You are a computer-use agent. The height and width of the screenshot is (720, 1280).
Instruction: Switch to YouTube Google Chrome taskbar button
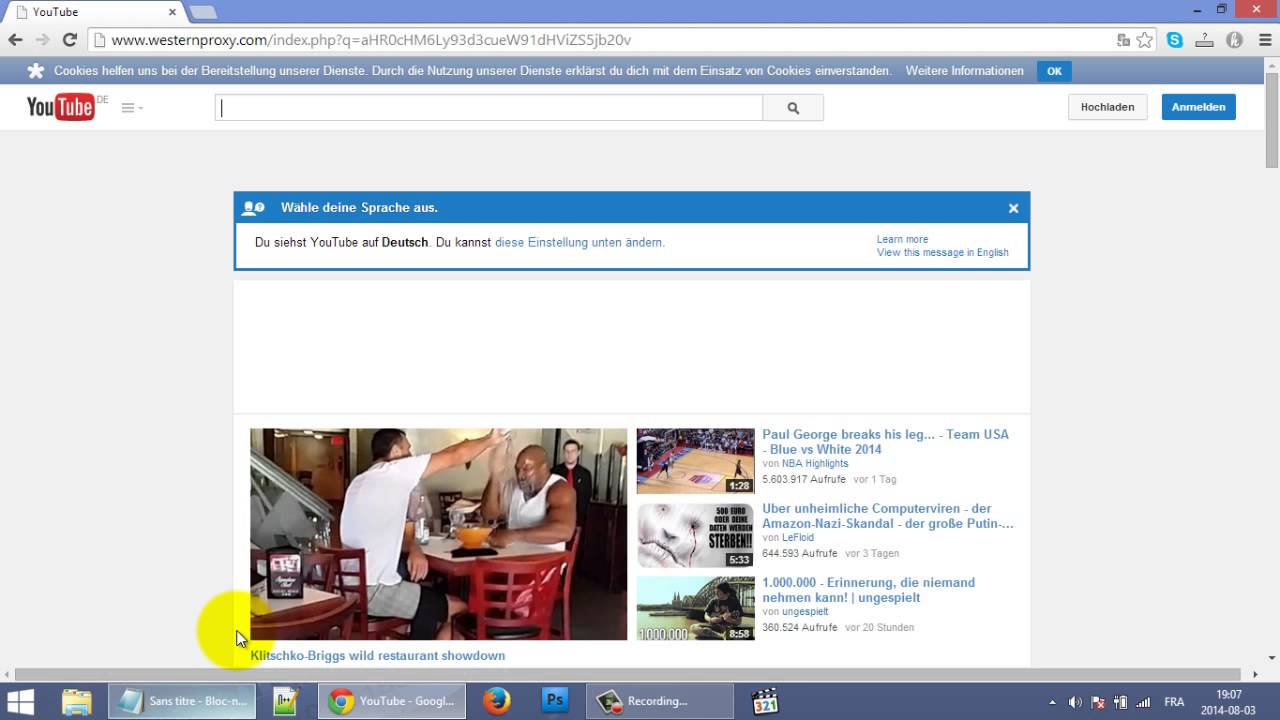click(x=392, y=701)
